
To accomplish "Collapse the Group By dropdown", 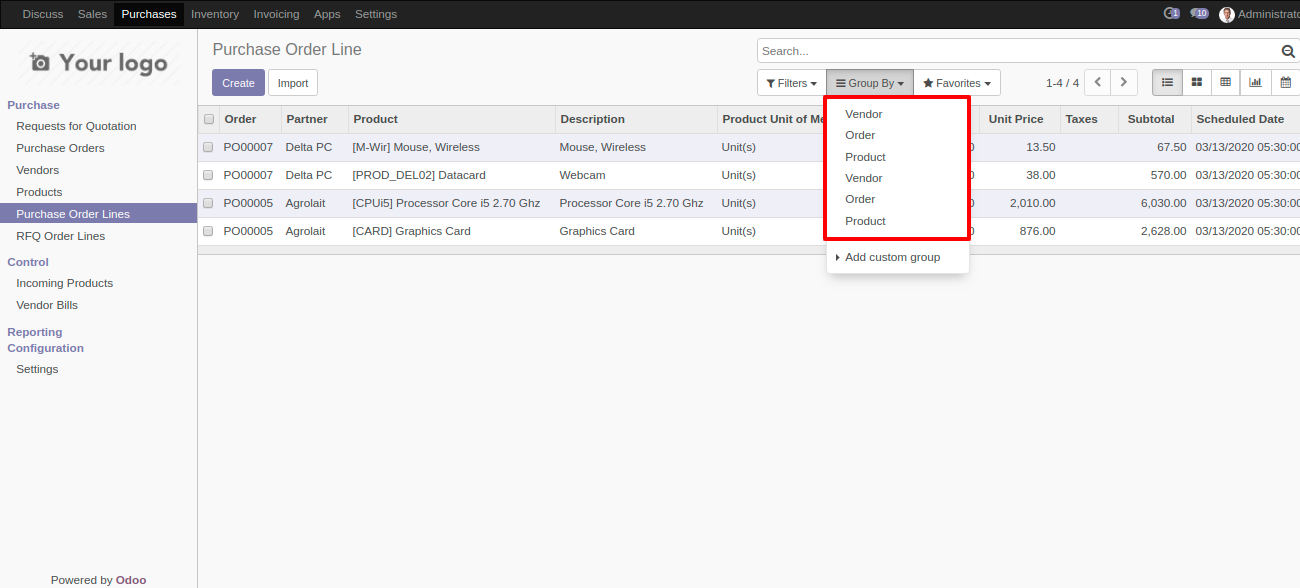I will 869,83.
